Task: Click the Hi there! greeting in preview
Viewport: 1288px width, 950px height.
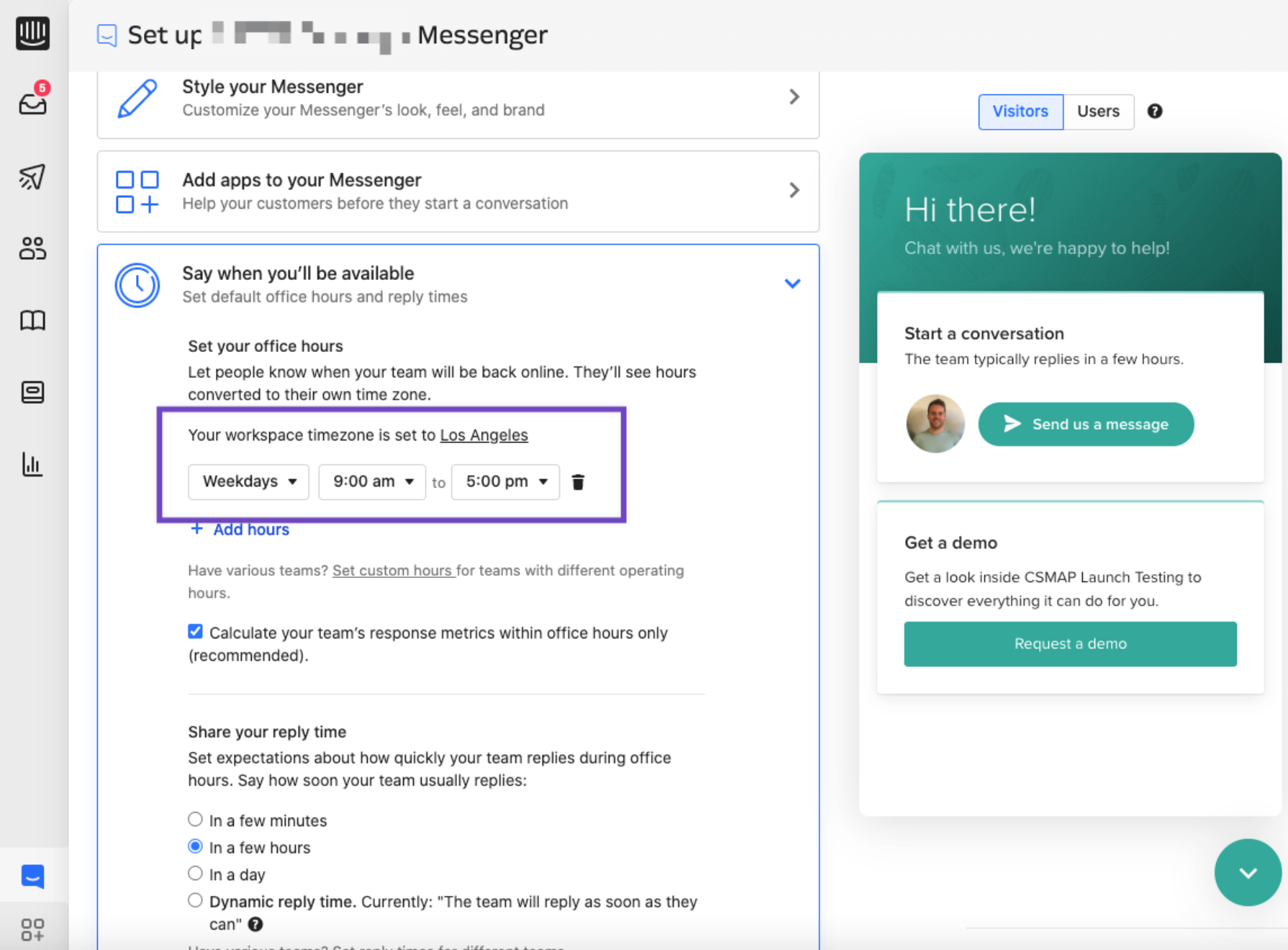Action: click(x=970, y=210)
